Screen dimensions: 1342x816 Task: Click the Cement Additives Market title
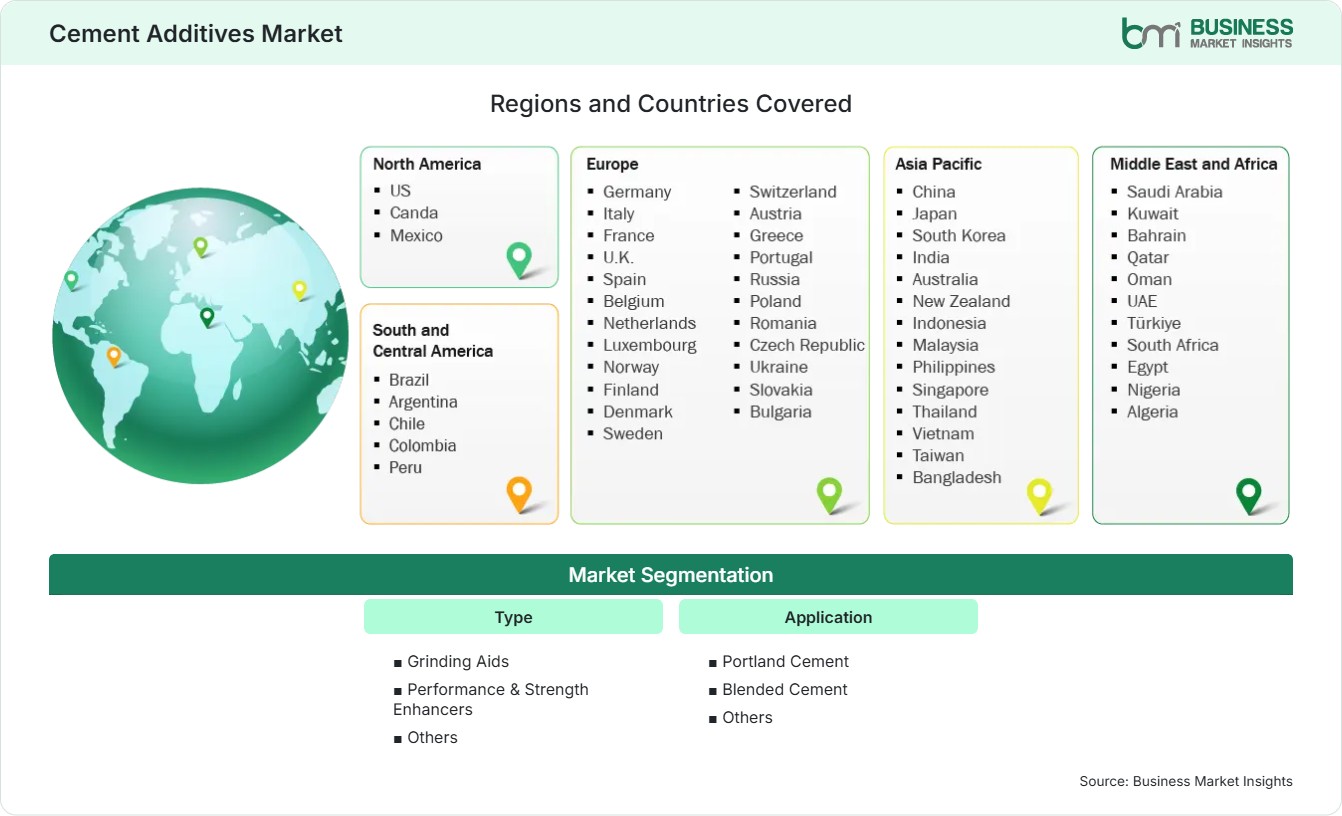(196, 33)
